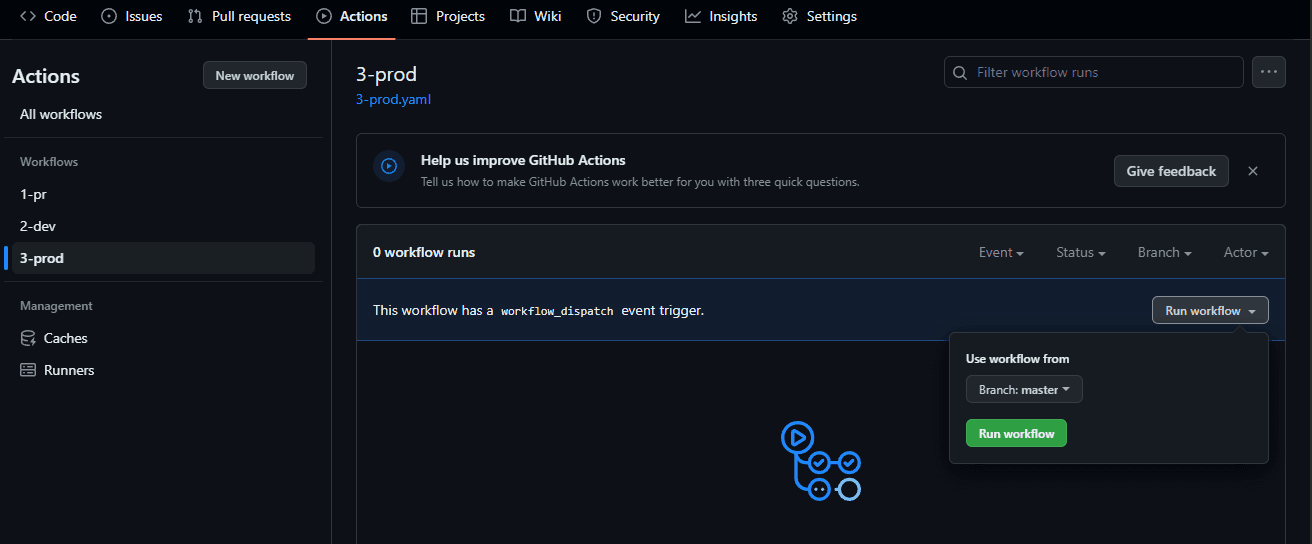This screenshot has width=1312, height=544.
Task: Click the play icon in feedback banner
Action: (389, 166)
